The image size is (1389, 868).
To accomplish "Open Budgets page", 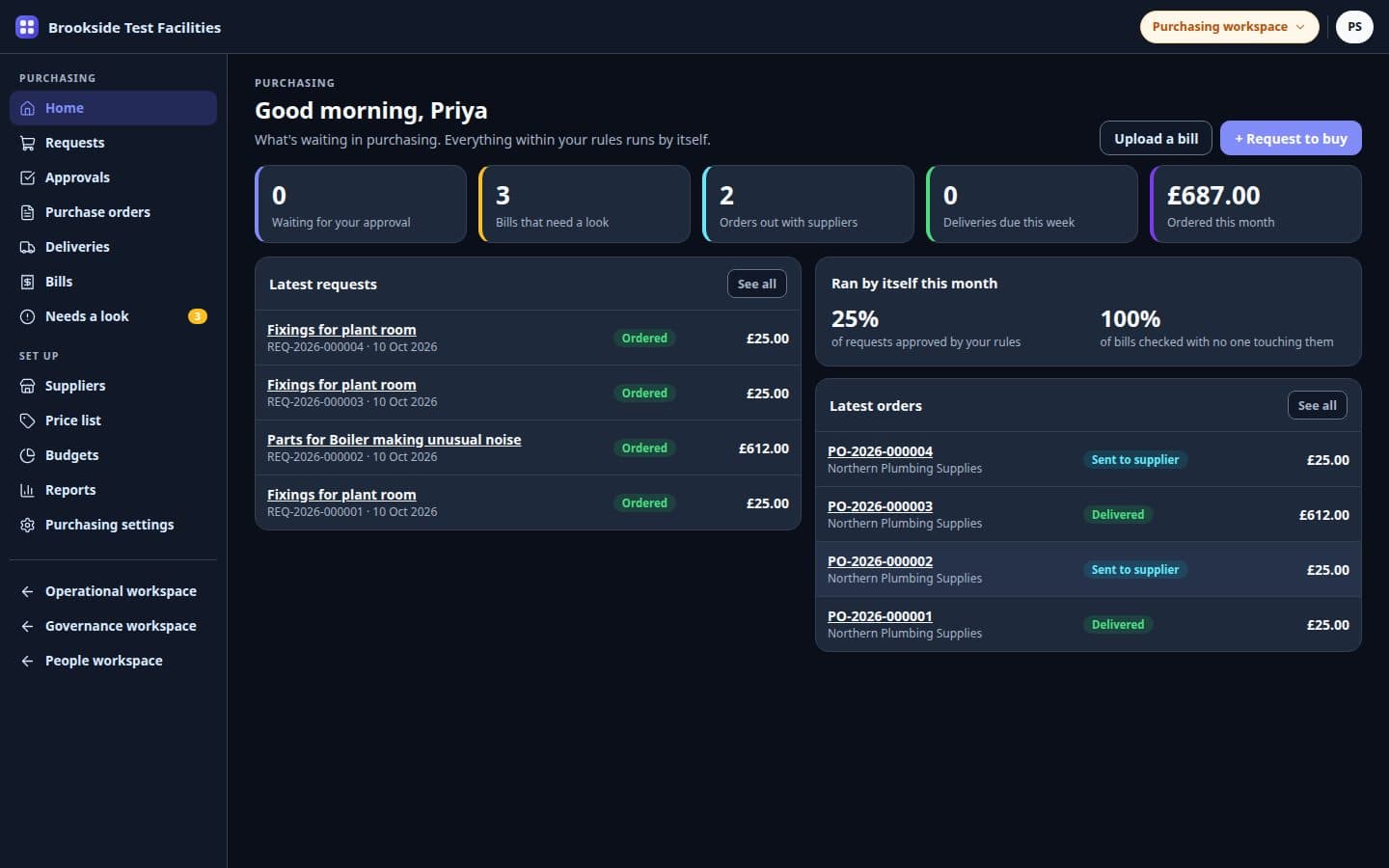I will click(113, 455).
